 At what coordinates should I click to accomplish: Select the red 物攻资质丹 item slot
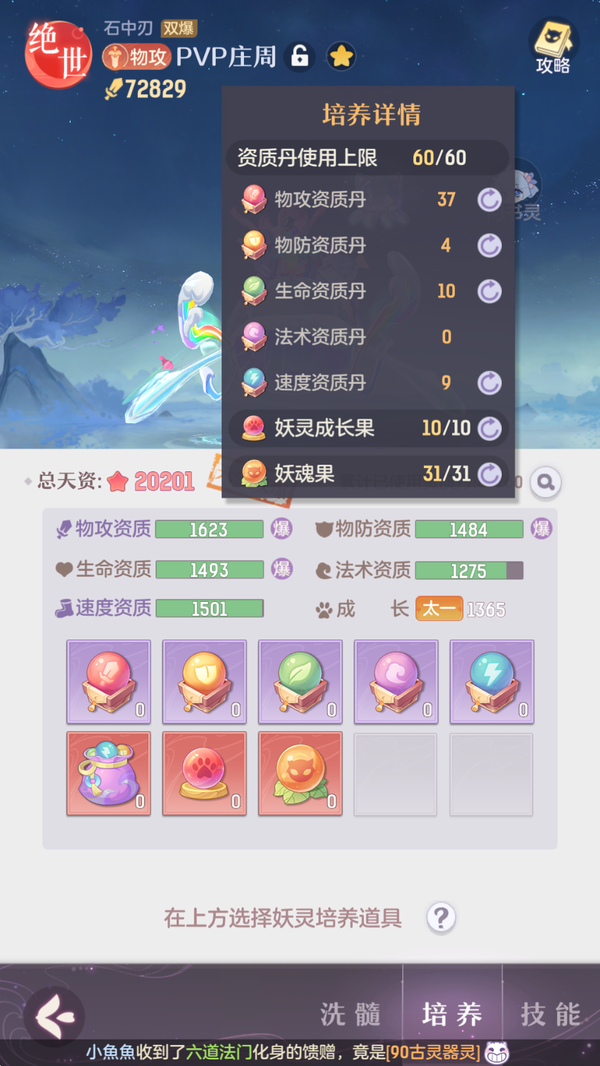[x=109, y=681]
